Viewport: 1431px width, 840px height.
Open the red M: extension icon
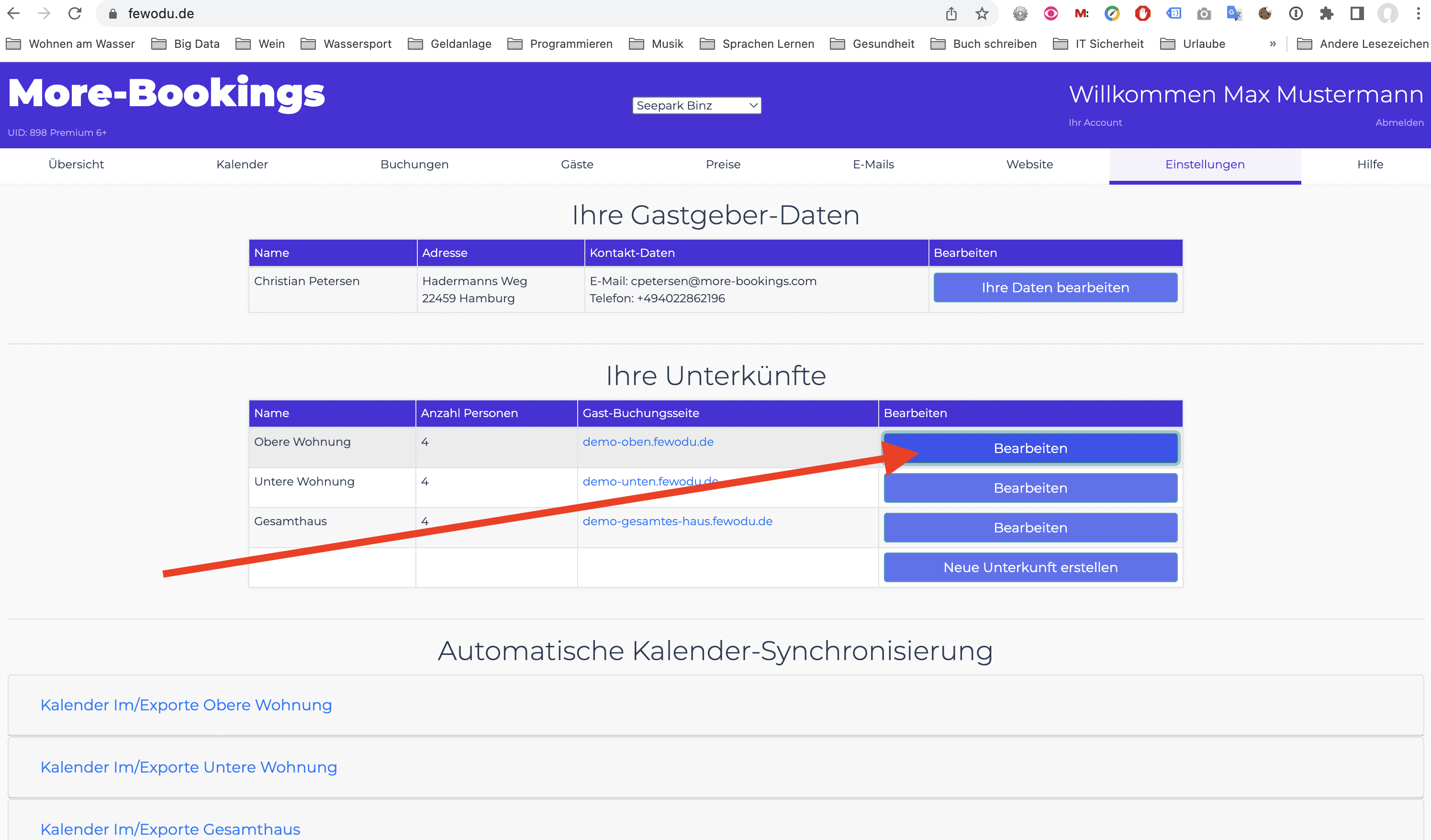point(1081,13)
